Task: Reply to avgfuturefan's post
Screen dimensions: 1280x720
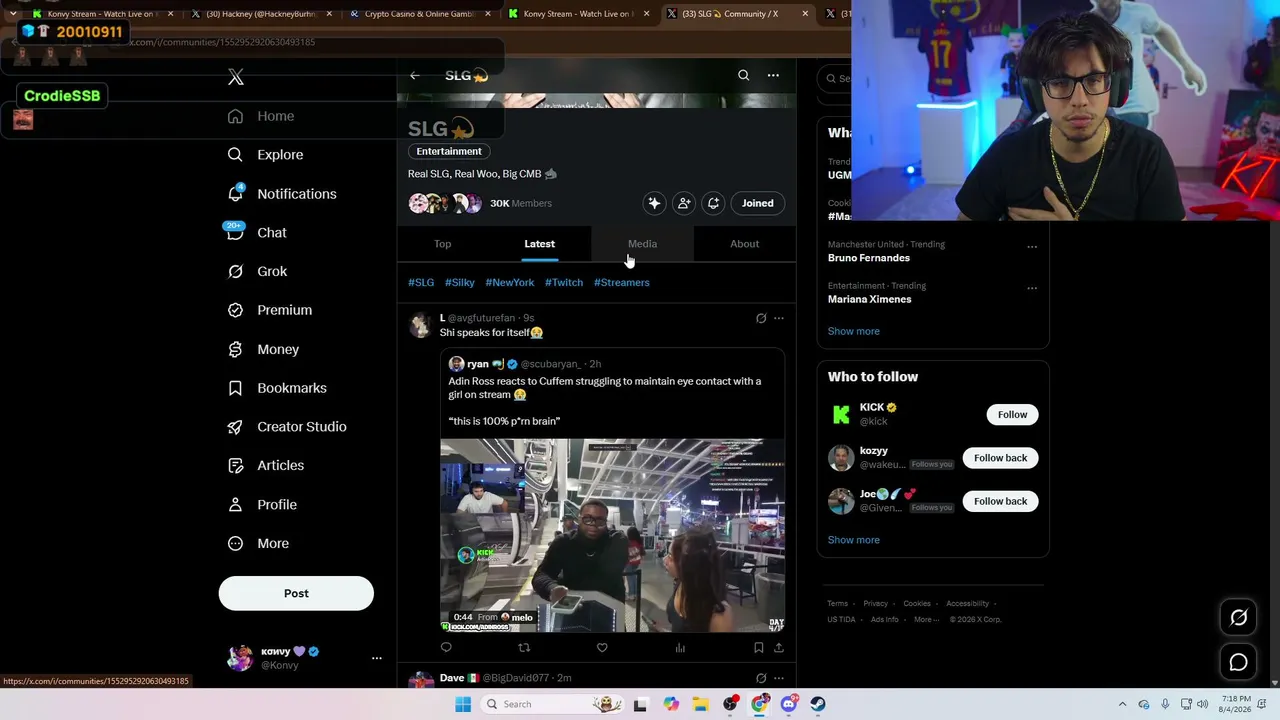Action: tap(446, 648)
